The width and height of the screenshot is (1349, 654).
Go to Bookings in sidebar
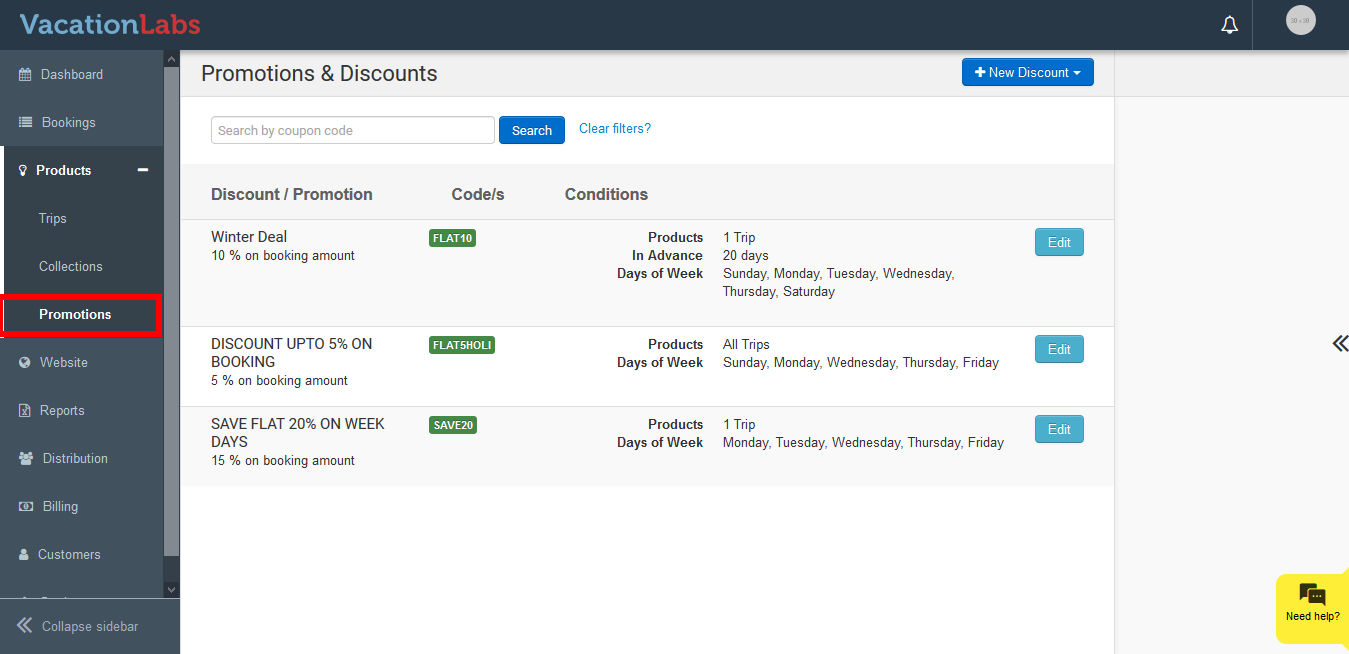68,122
